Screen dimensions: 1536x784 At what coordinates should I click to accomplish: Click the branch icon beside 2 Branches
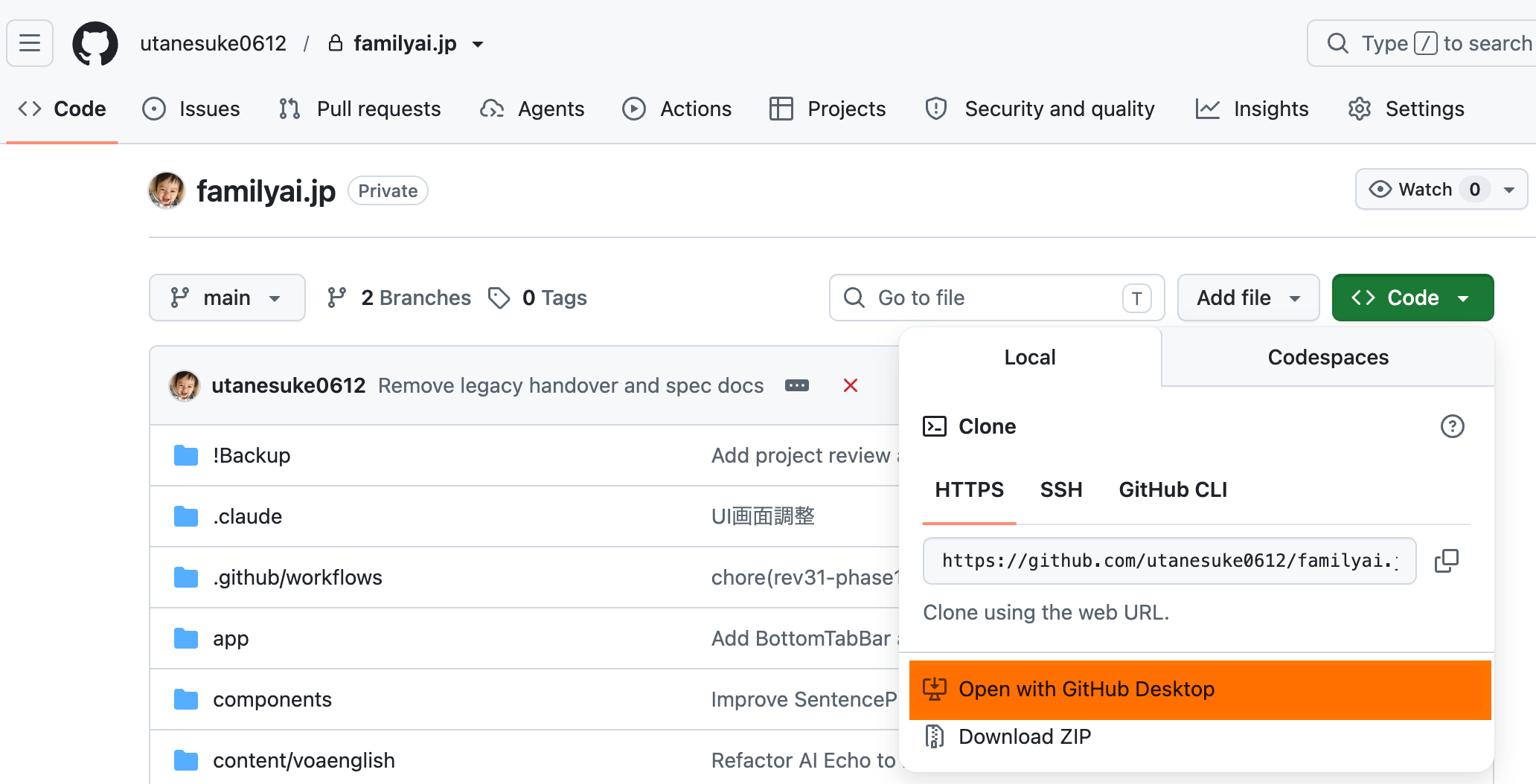[x=336, y=298]
